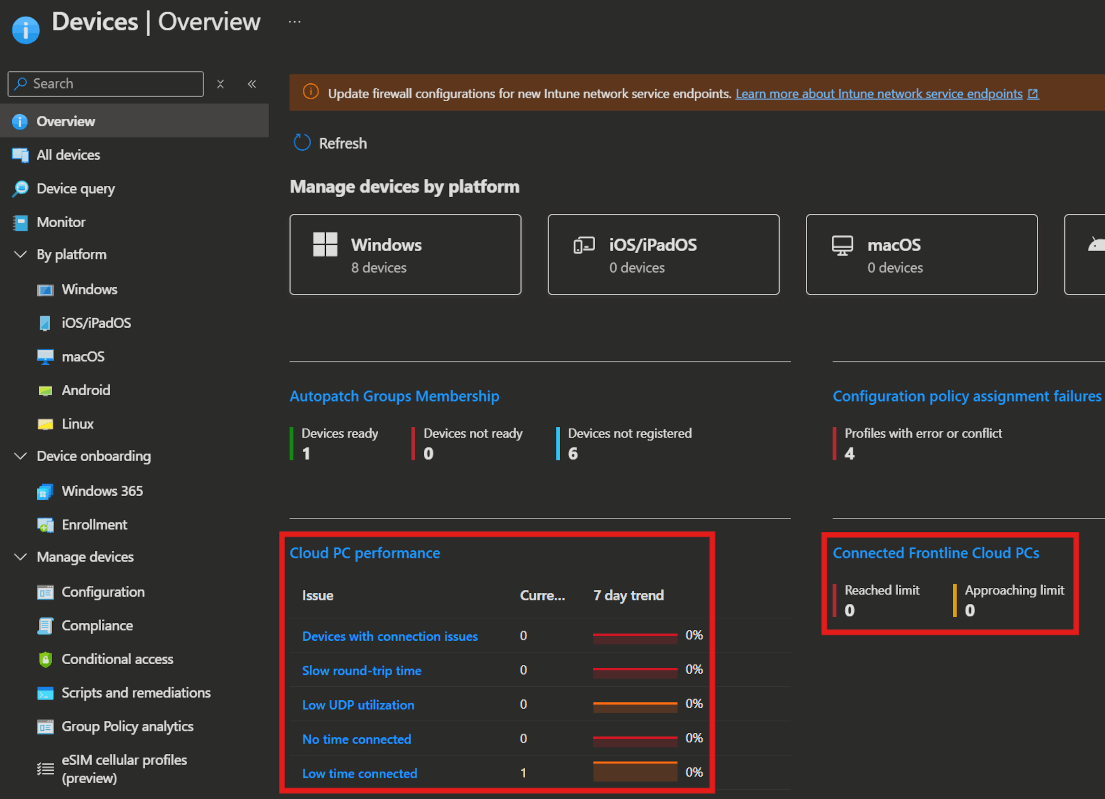The image size is (1105, 799).
Task: Click the Windows 8 devices platform card
Action: click(x=405, y=255)
